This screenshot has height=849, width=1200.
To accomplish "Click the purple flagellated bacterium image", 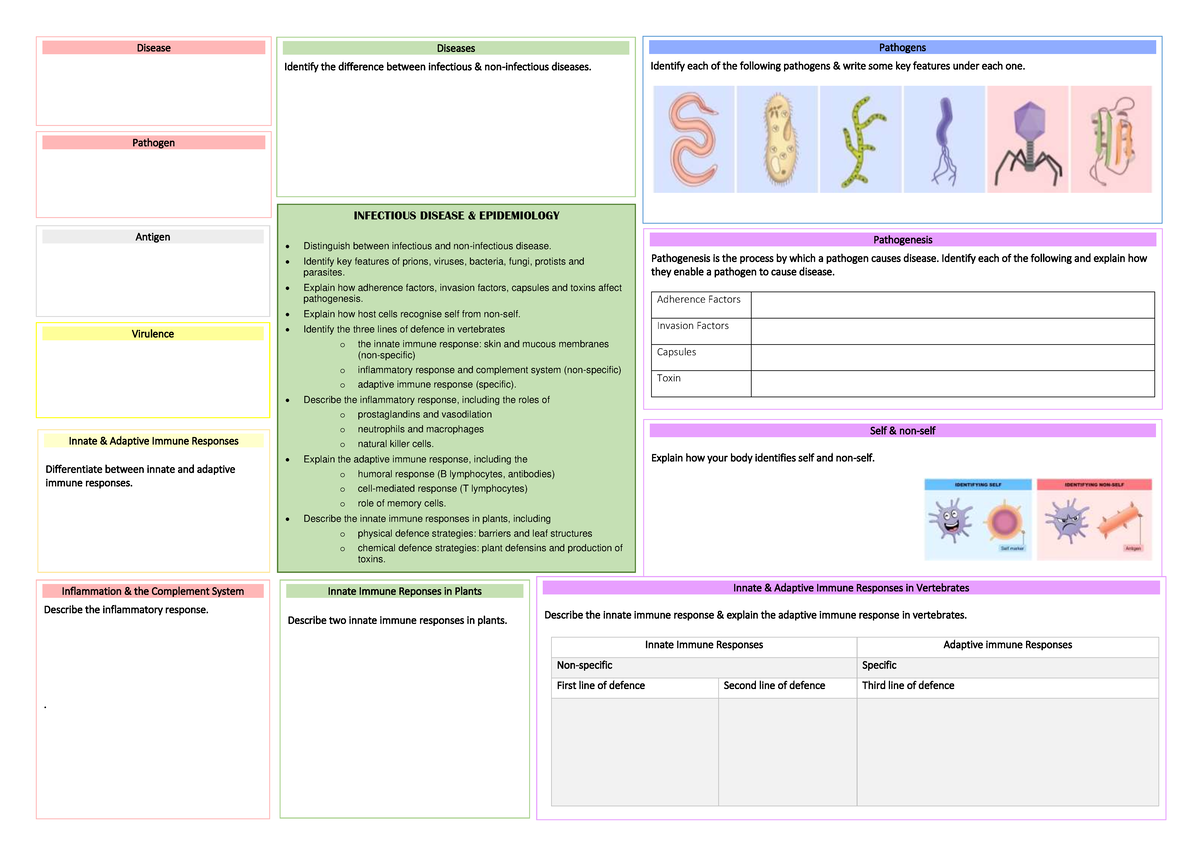I will point(944,139).
